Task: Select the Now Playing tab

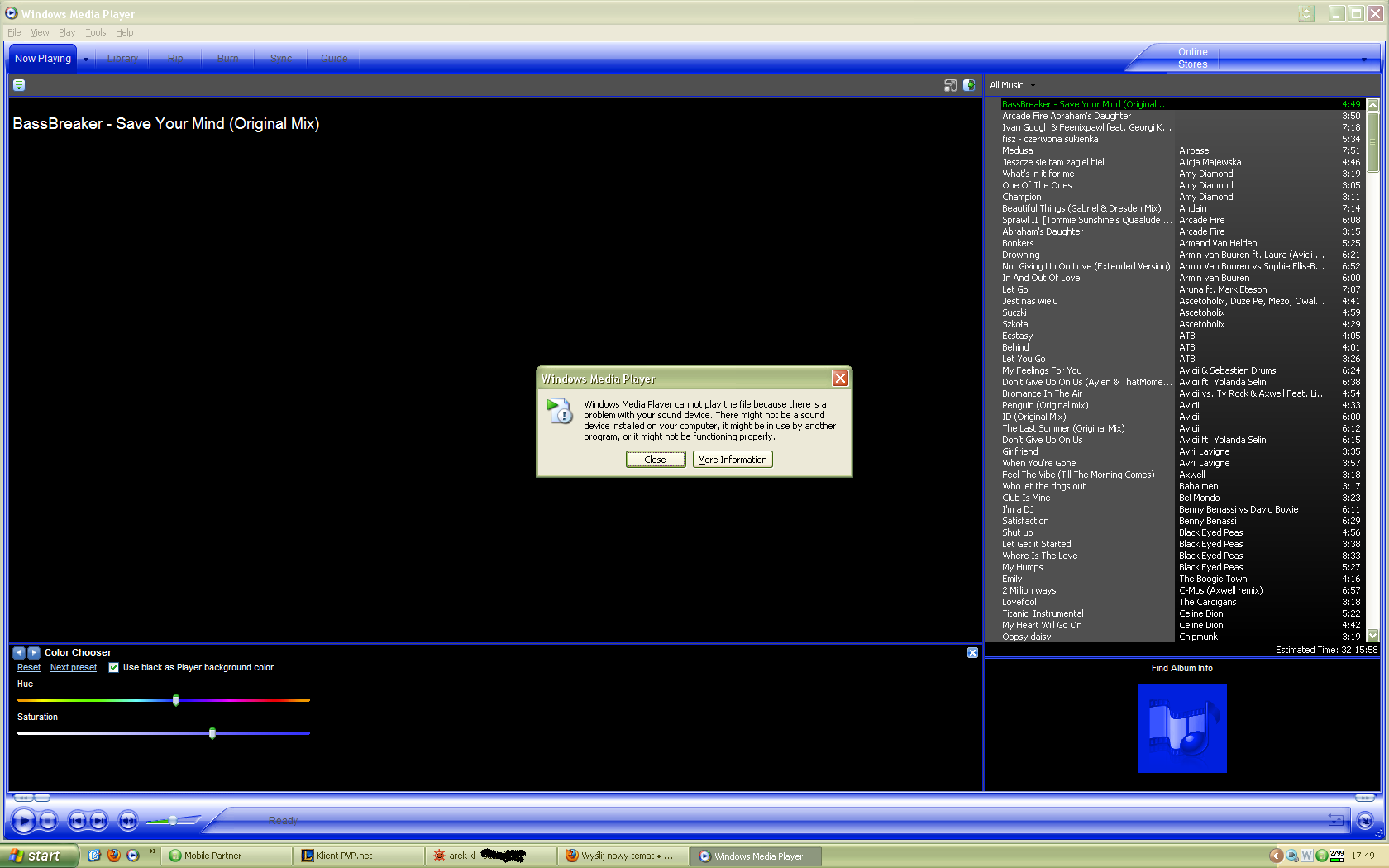Action: click(x=43, y=59)
